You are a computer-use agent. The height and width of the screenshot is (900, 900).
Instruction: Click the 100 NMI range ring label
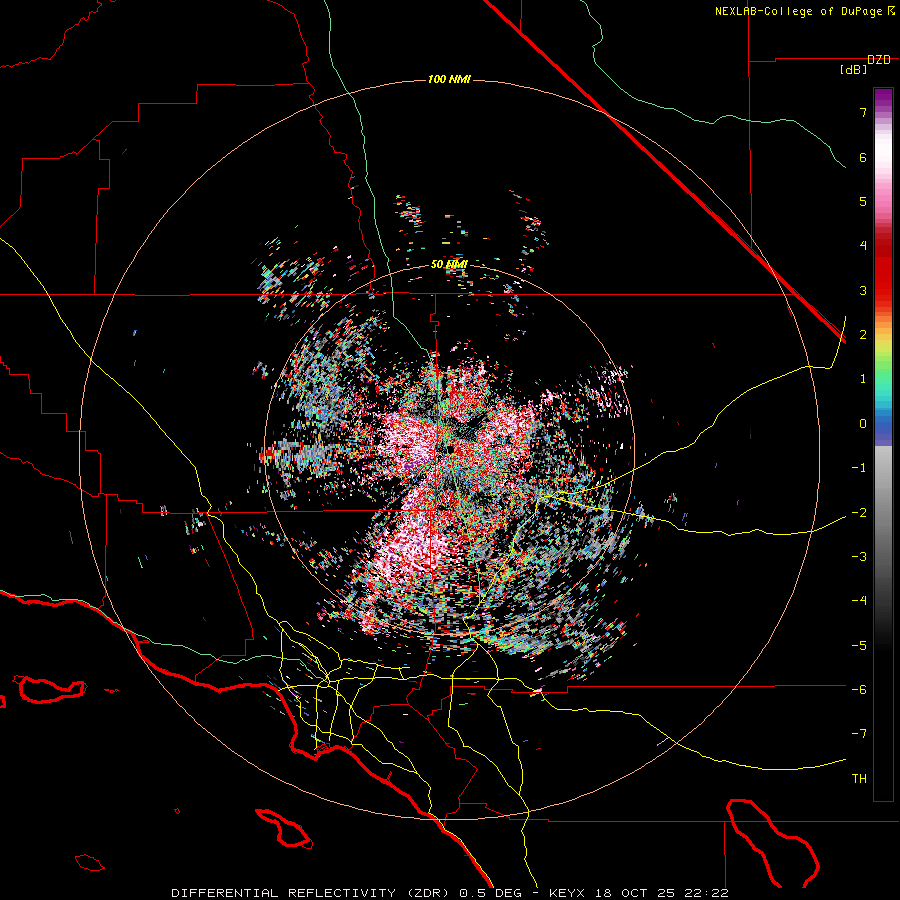449,79
